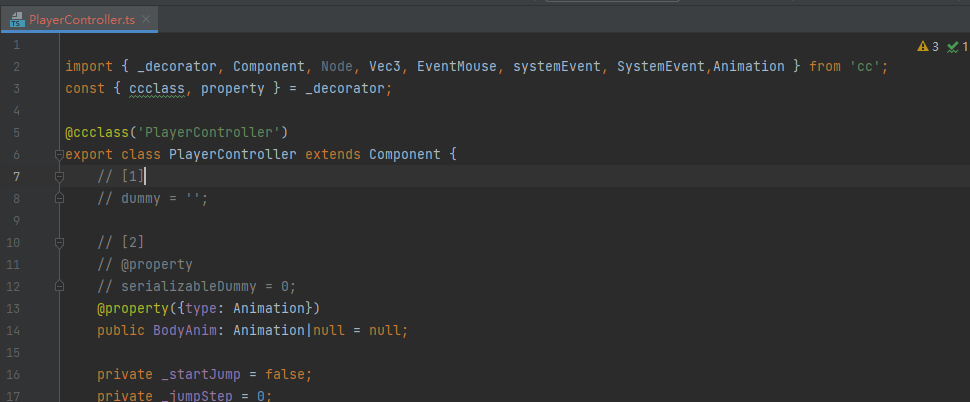The width and height of the screenshot is (970, 402).
Task: Click the green typo checkmark indicator
Action: pyautogui.click(x=954, y=47)
